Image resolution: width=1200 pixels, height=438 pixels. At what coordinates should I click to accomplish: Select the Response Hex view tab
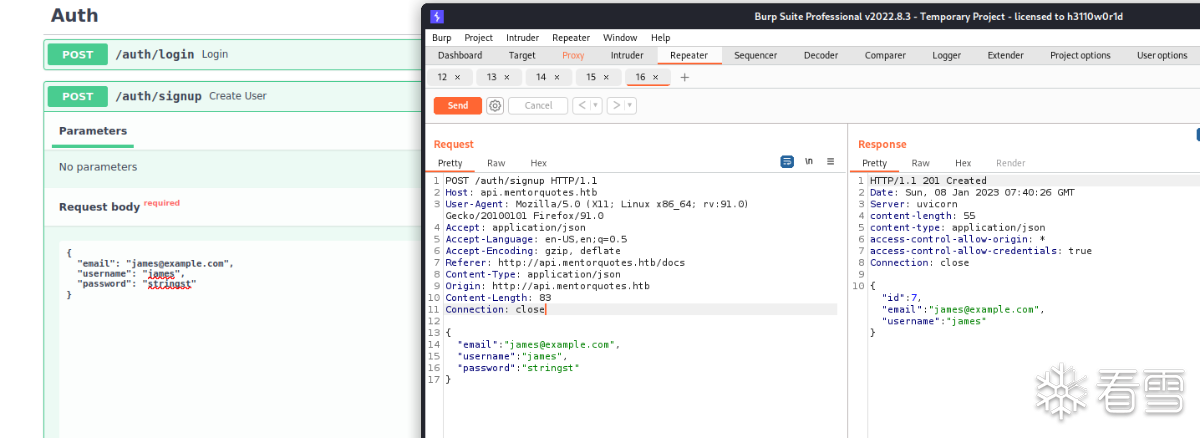point(963,163)
